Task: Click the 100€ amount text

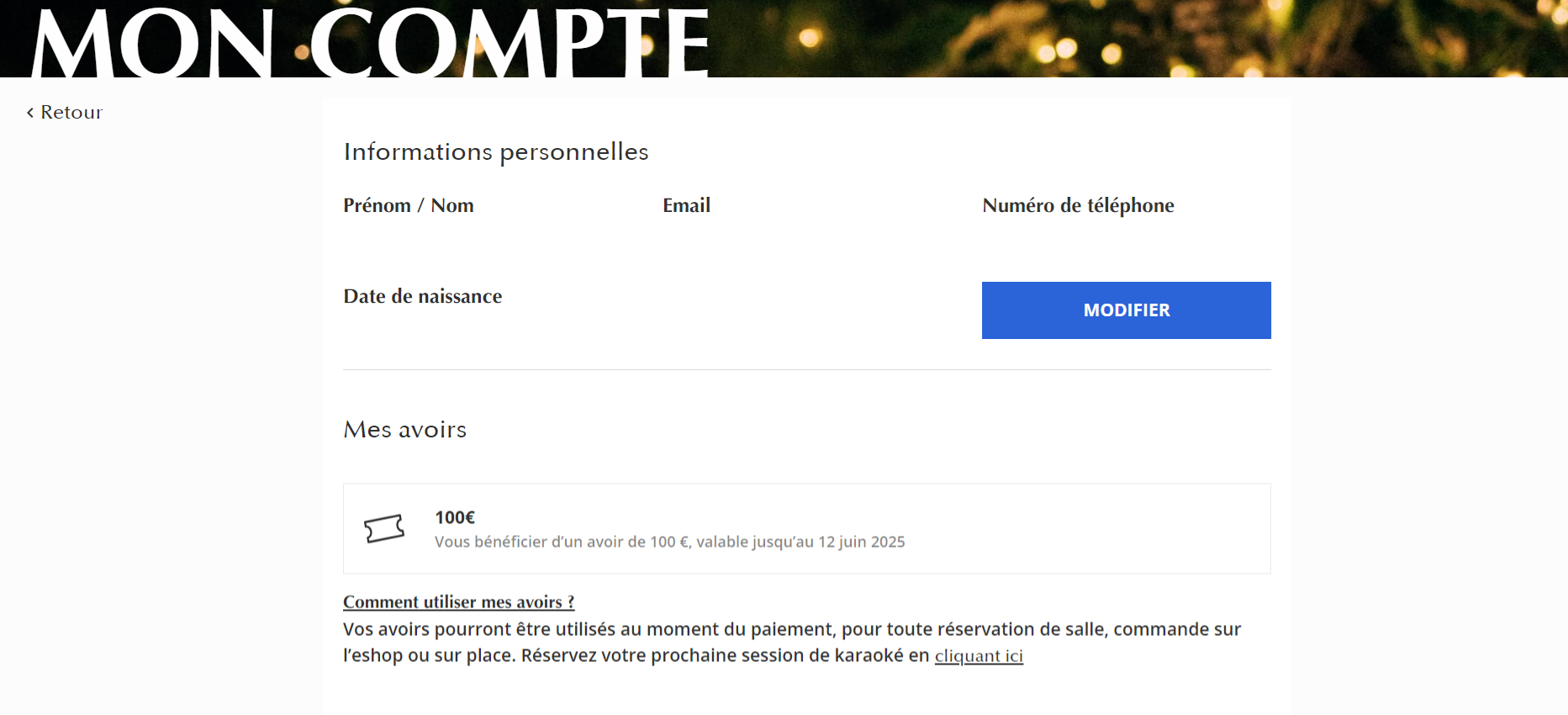Action: coord(455,517)
